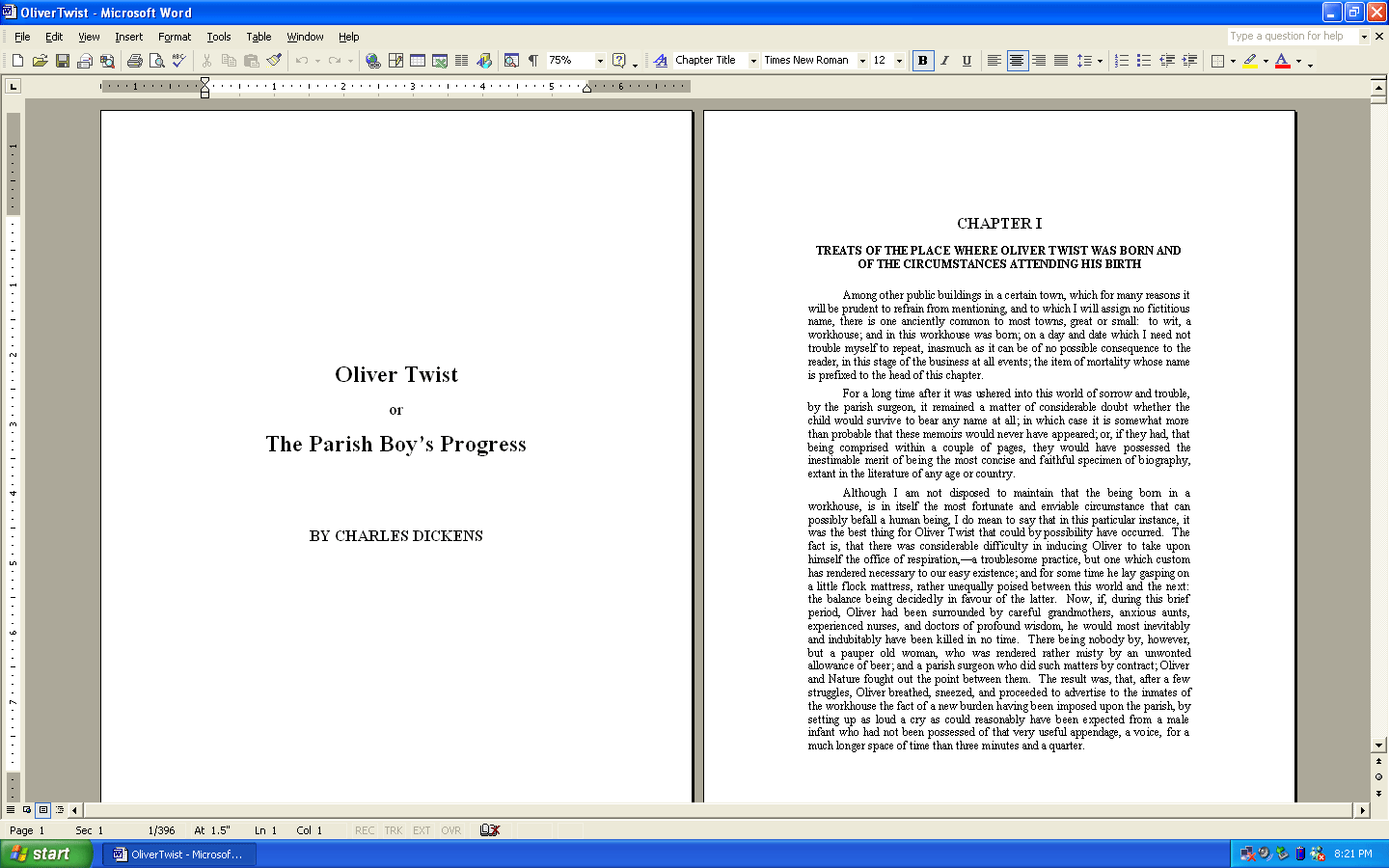Apply the red font color
The image size is (1389, 868).
click(x=1282, y=61)
